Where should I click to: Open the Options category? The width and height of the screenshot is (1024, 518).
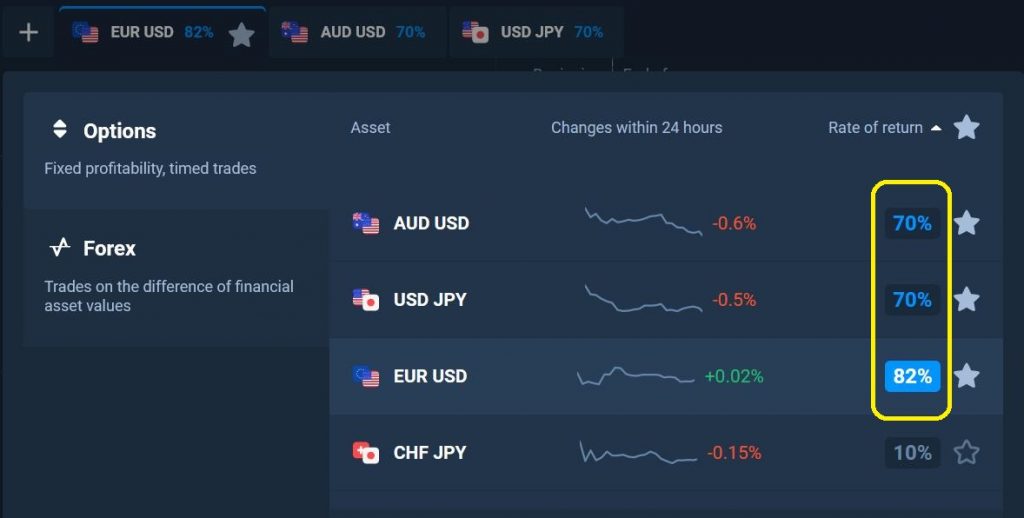[119, 131]
